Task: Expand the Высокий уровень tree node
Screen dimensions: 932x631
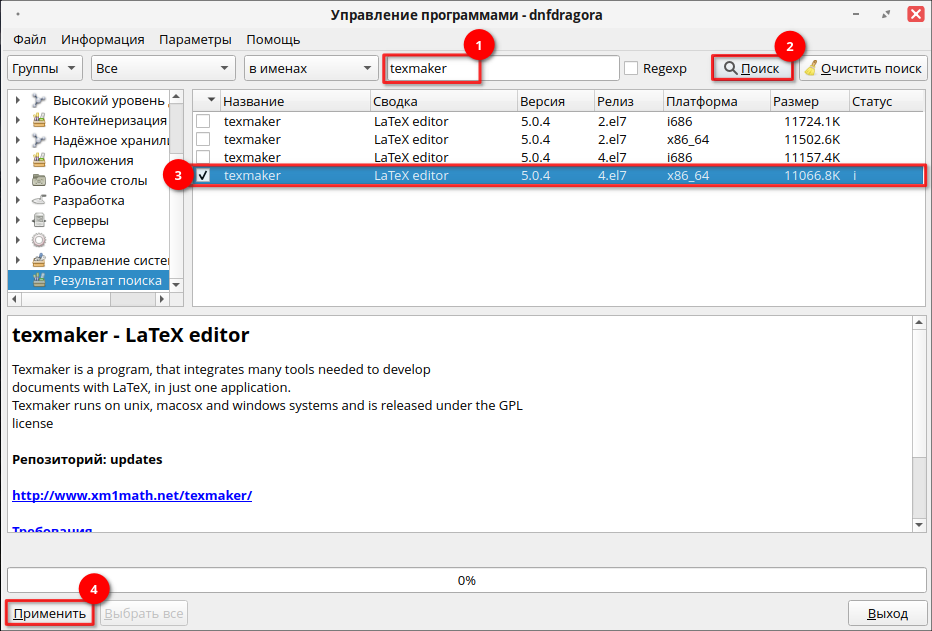Action: [x=18, y=100]
